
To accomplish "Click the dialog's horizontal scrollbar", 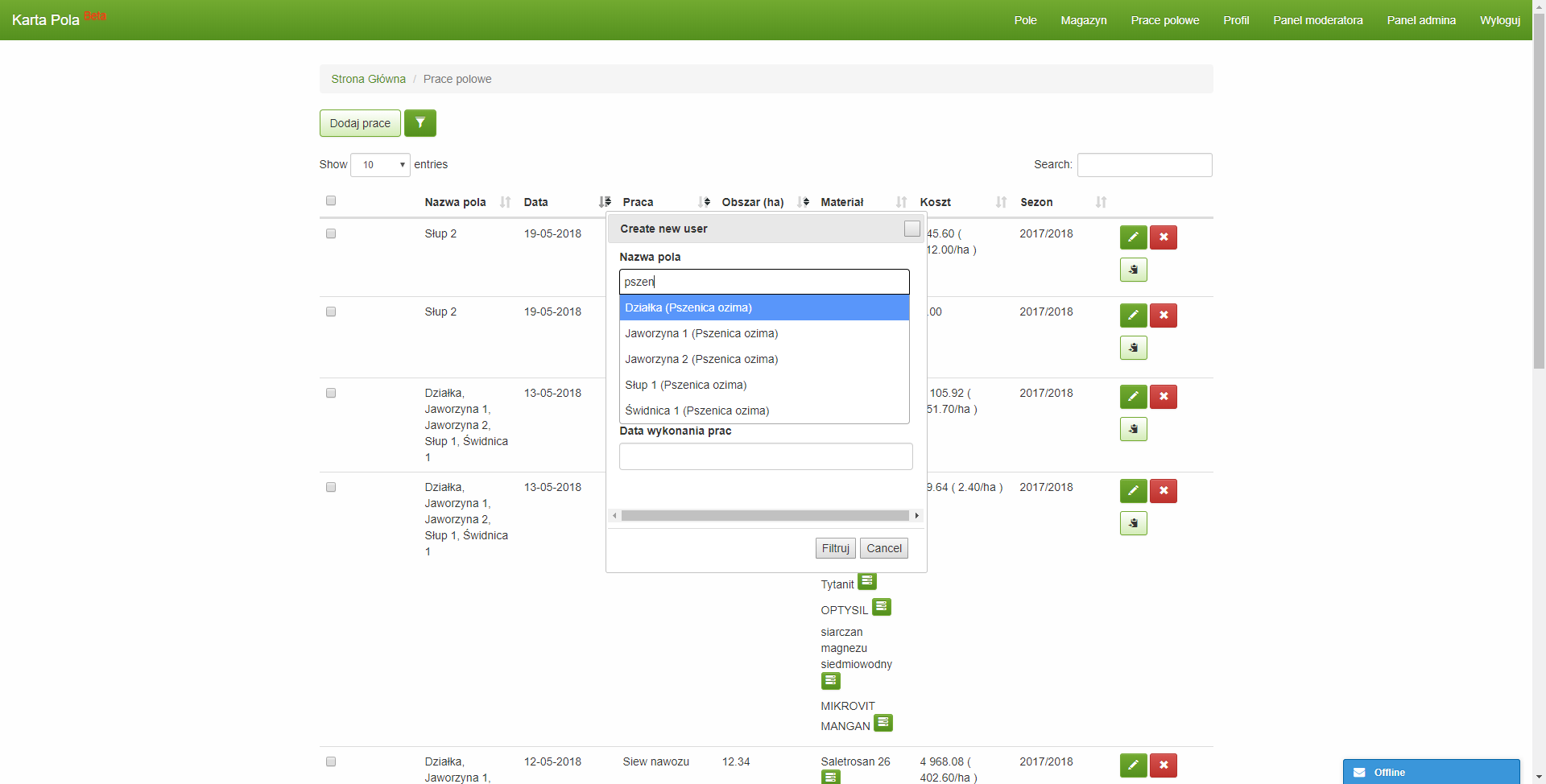I will coord(764,515).
